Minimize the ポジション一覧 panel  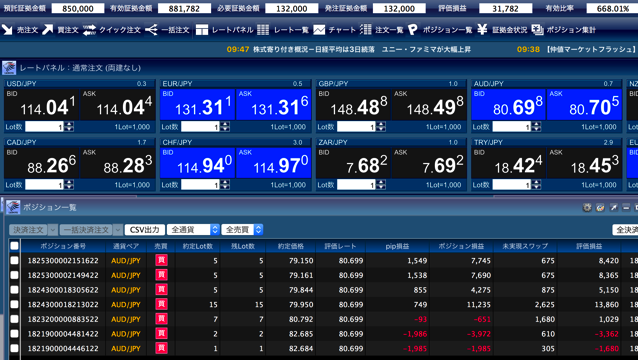tap(626, 207)
